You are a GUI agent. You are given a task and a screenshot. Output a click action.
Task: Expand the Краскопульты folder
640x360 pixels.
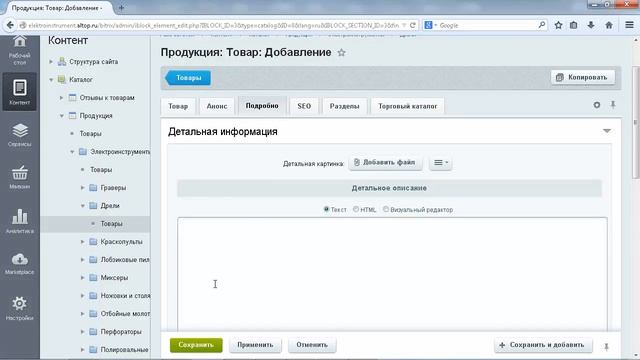click(82, 242)
